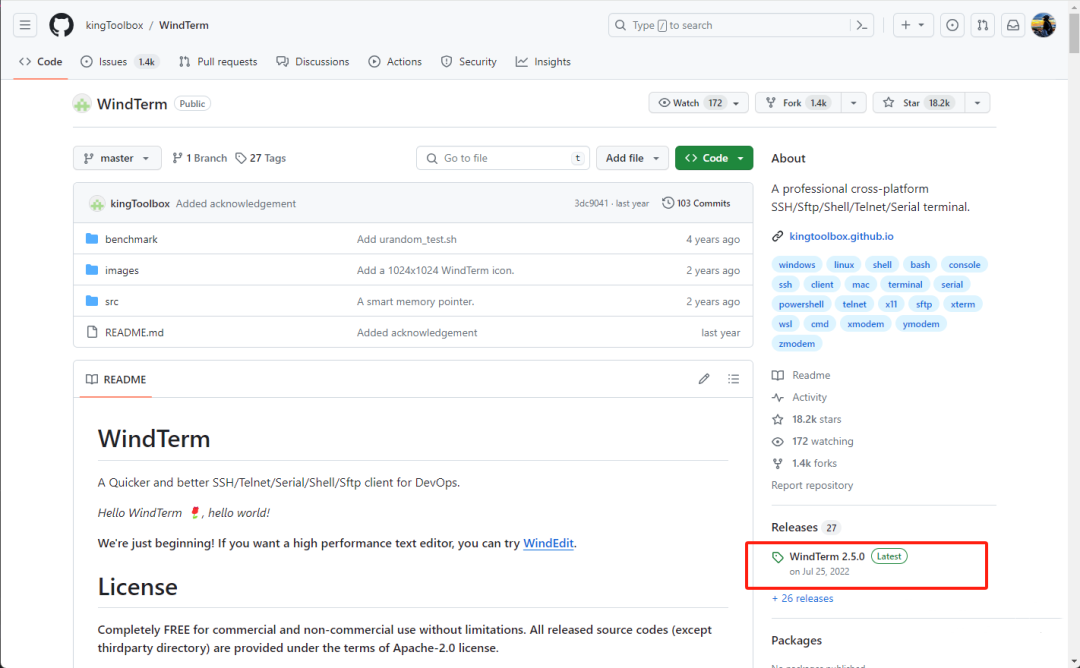The image size is (1080, 668).
Task: Click the kingToolbox owner breadcrumb
Action: pos(114,25)
